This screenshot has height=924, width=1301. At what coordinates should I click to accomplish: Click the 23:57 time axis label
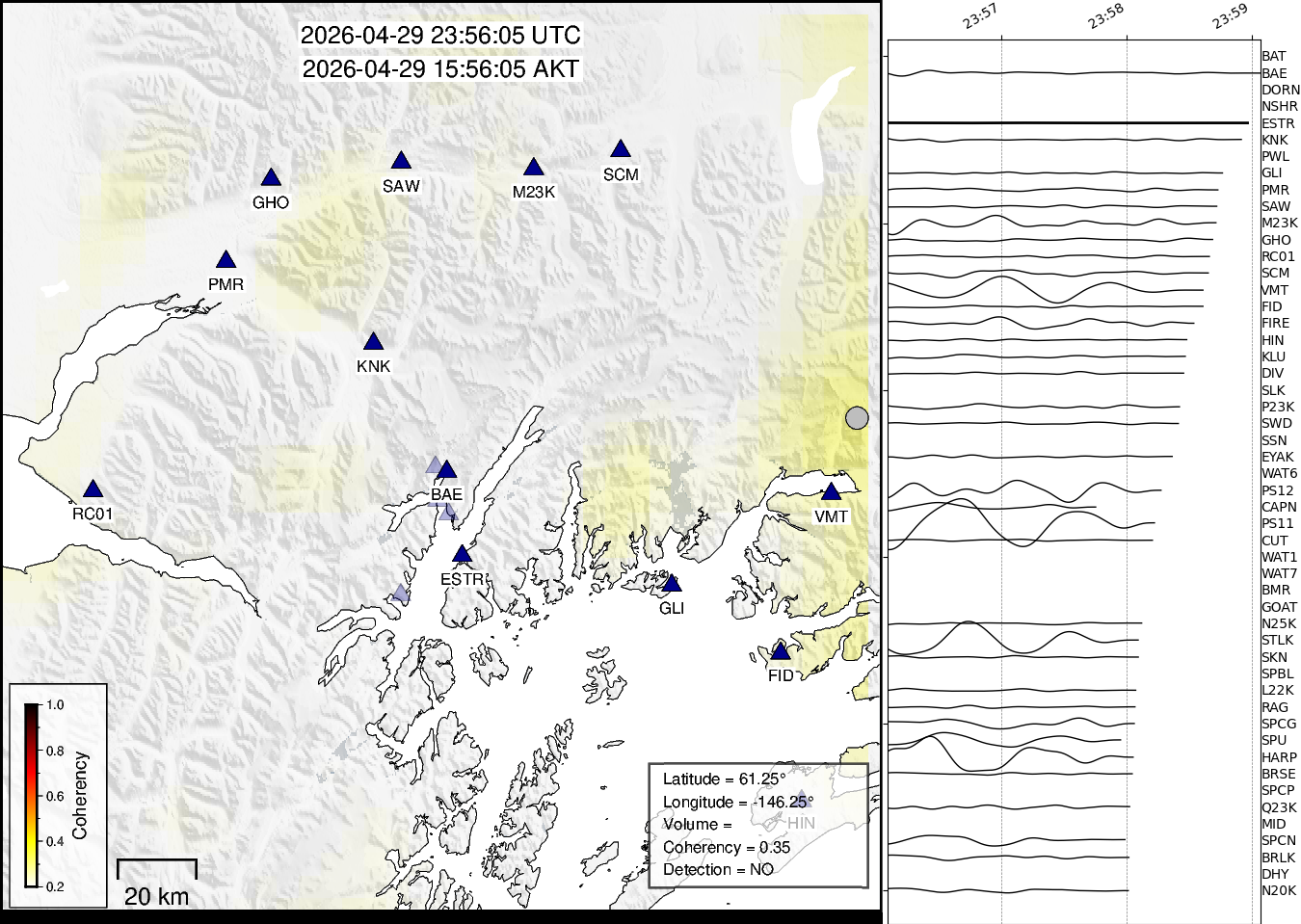(x=980, y=16)
